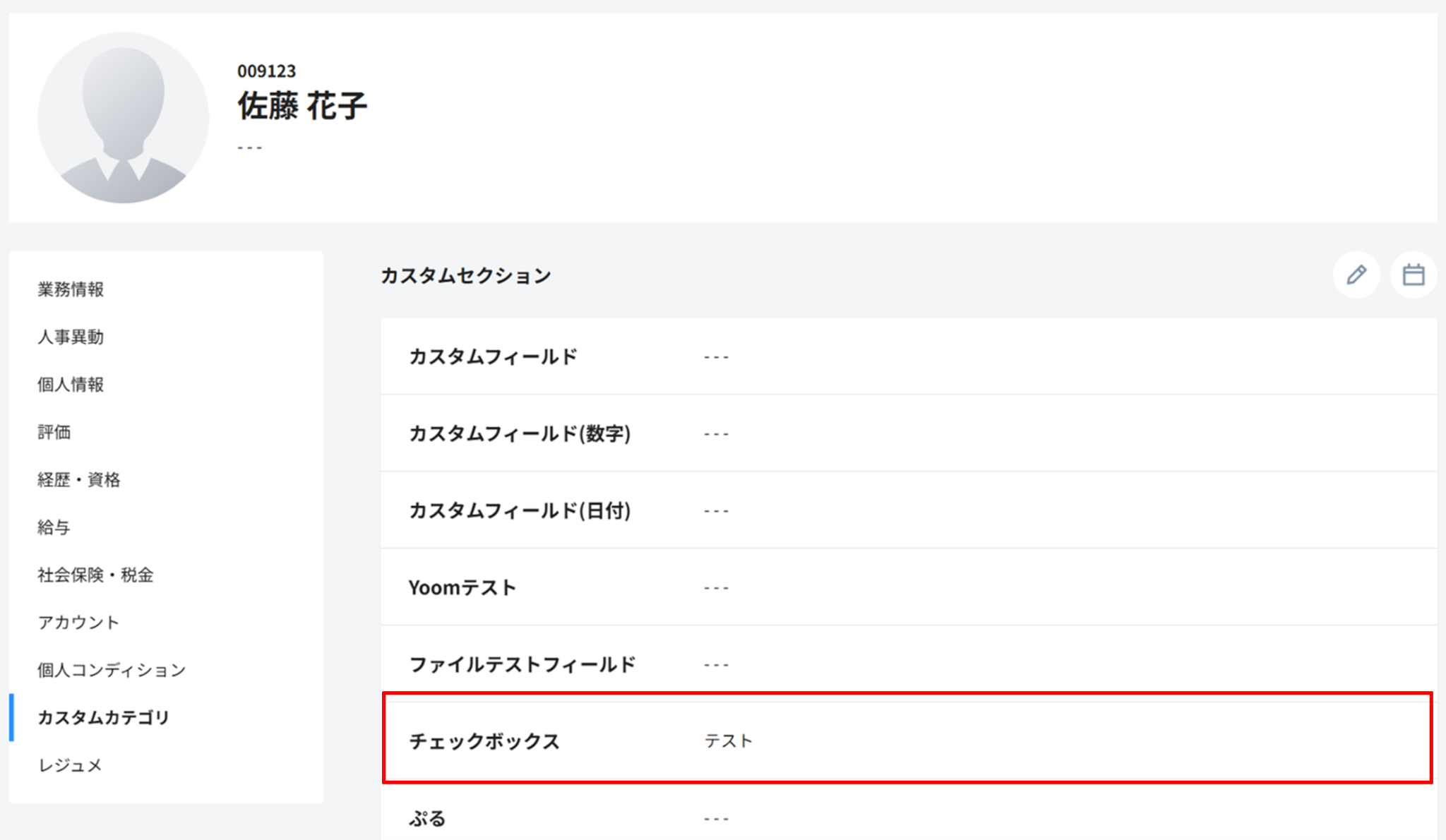Open アカウント section

78,623
